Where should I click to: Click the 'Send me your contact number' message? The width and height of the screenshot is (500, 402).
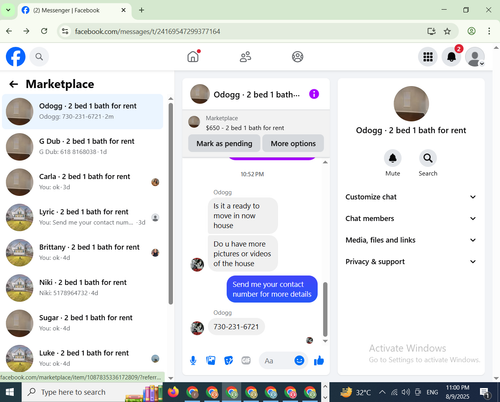(272, 289)
